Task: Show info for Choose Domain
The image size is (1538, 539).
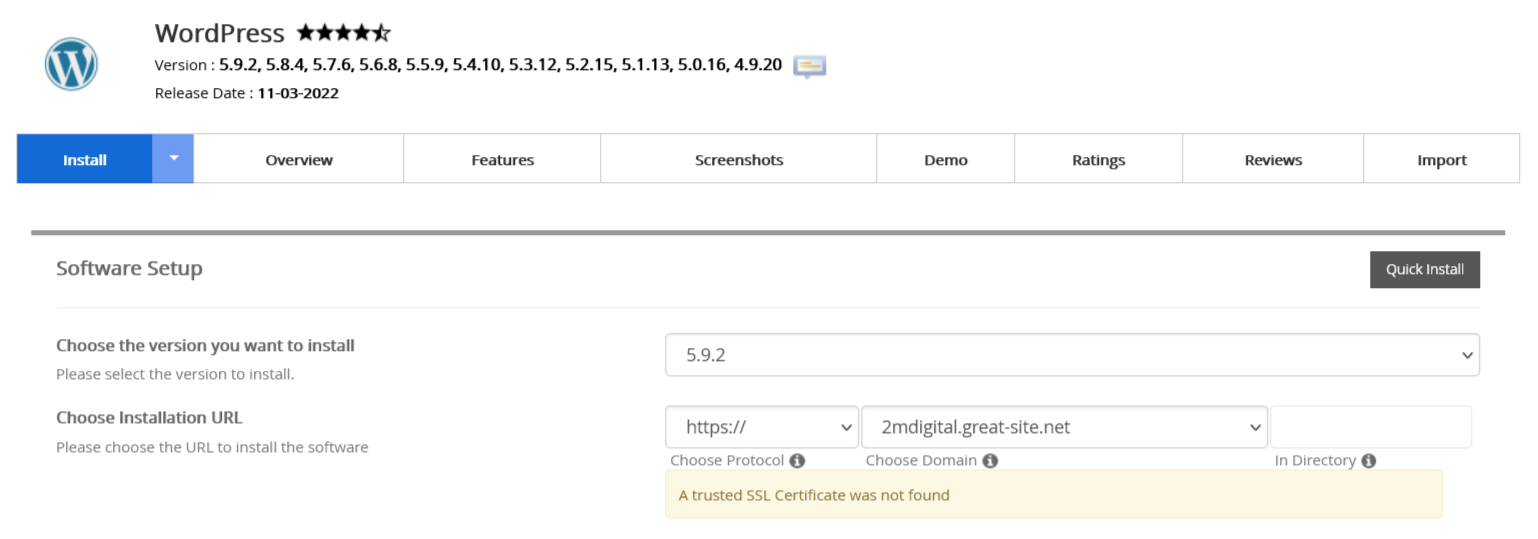Action: pyautogui.click(x=990, y=461)
